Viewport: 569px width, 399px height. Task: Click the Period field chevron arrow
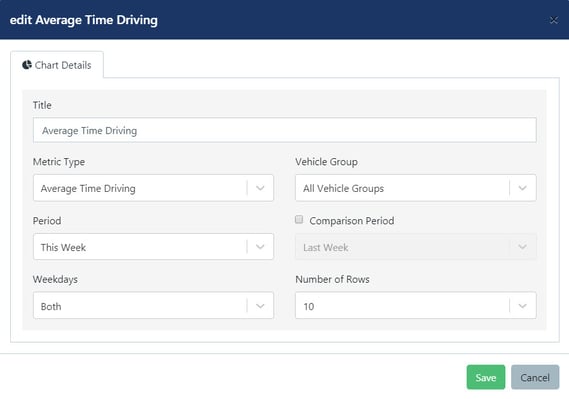[260, 247]
